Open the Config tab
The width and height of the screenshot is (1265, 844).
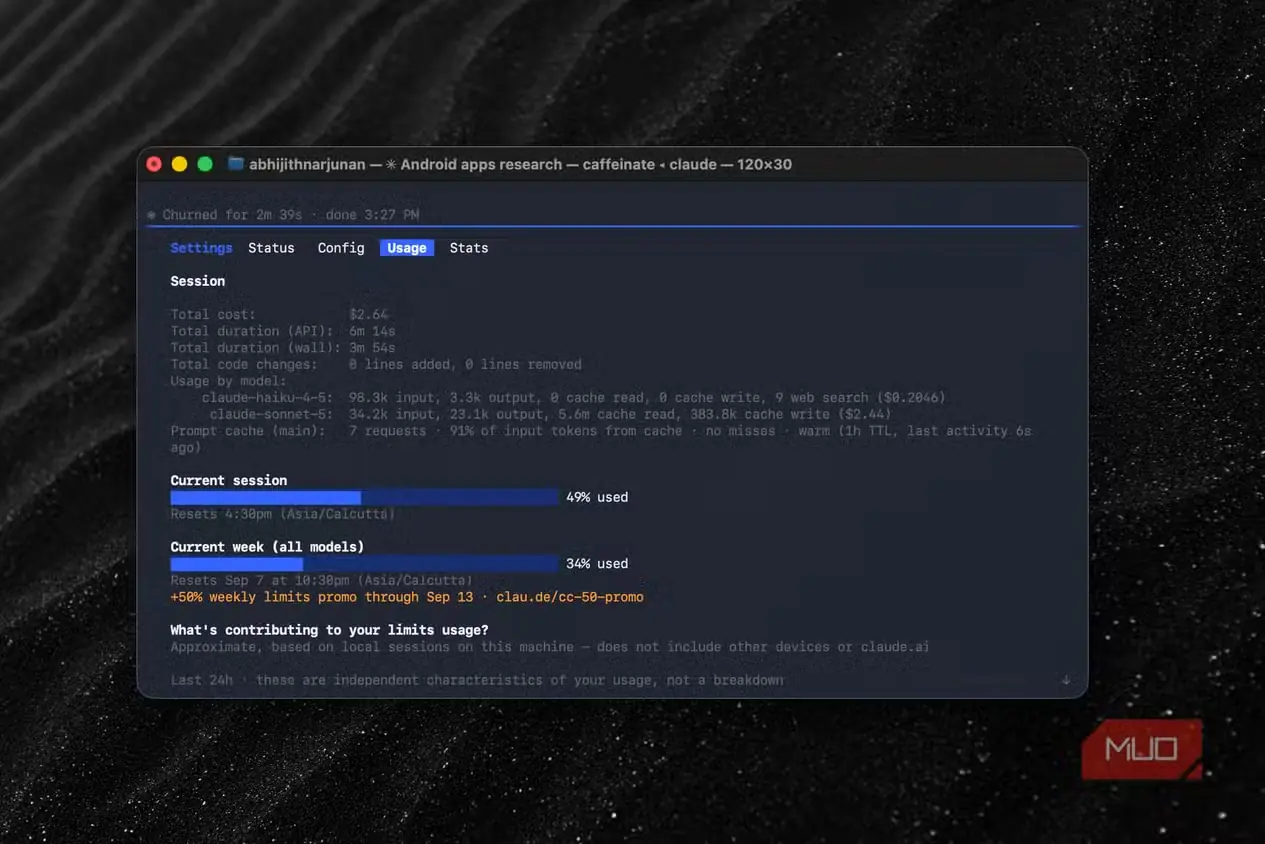[x=341, y=248]
